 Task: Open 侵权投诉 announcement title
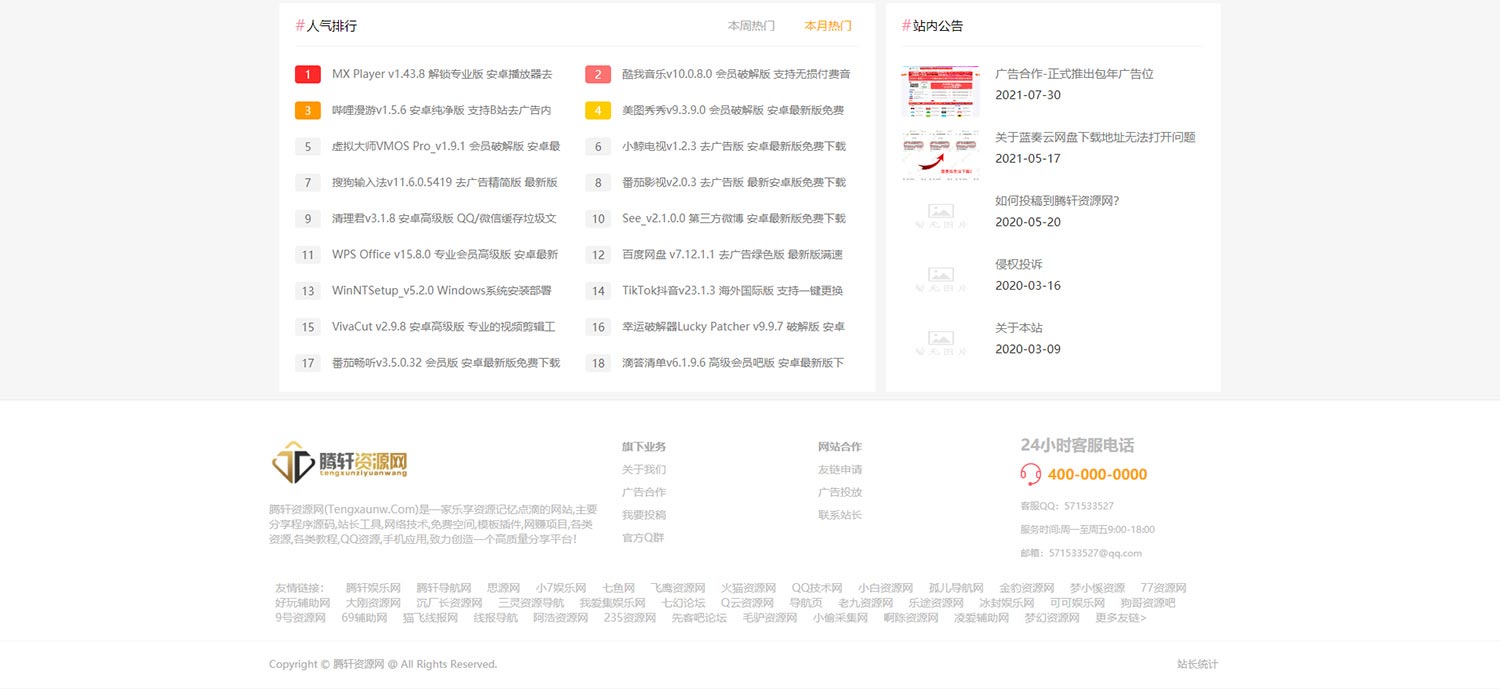tap(1019, 264)
